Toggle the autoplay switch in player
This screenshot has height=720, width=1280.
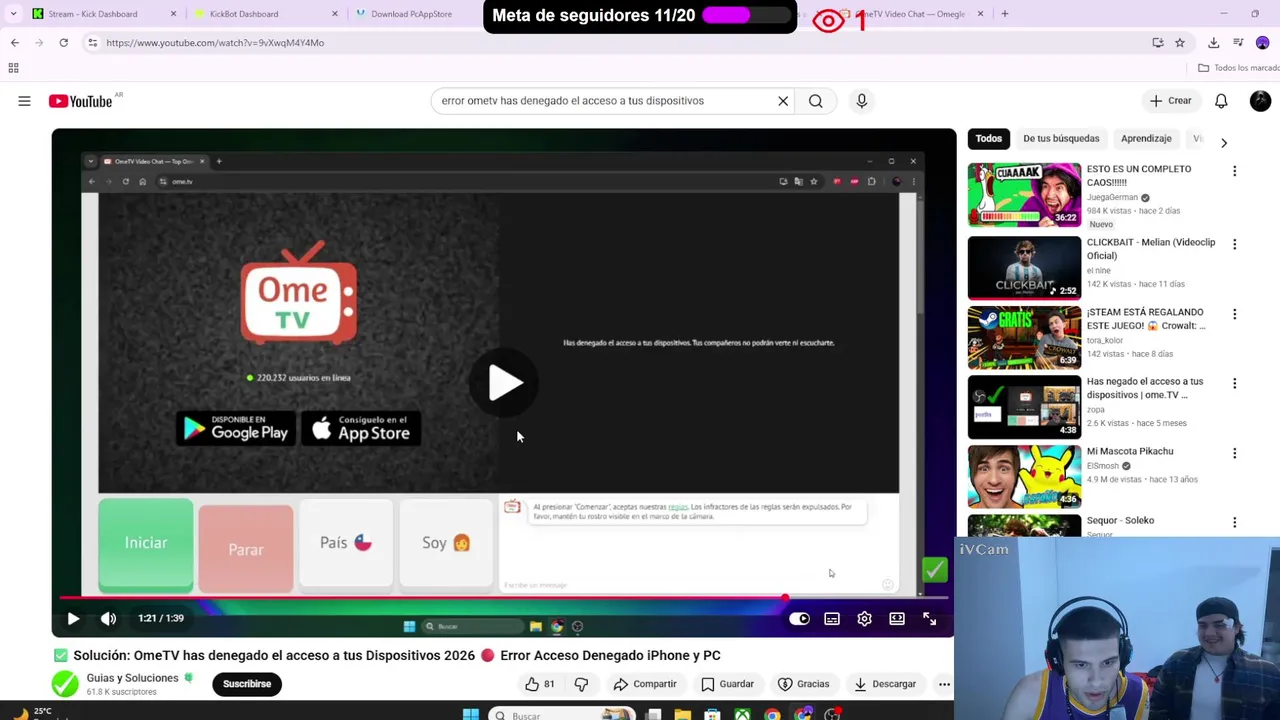799,619
